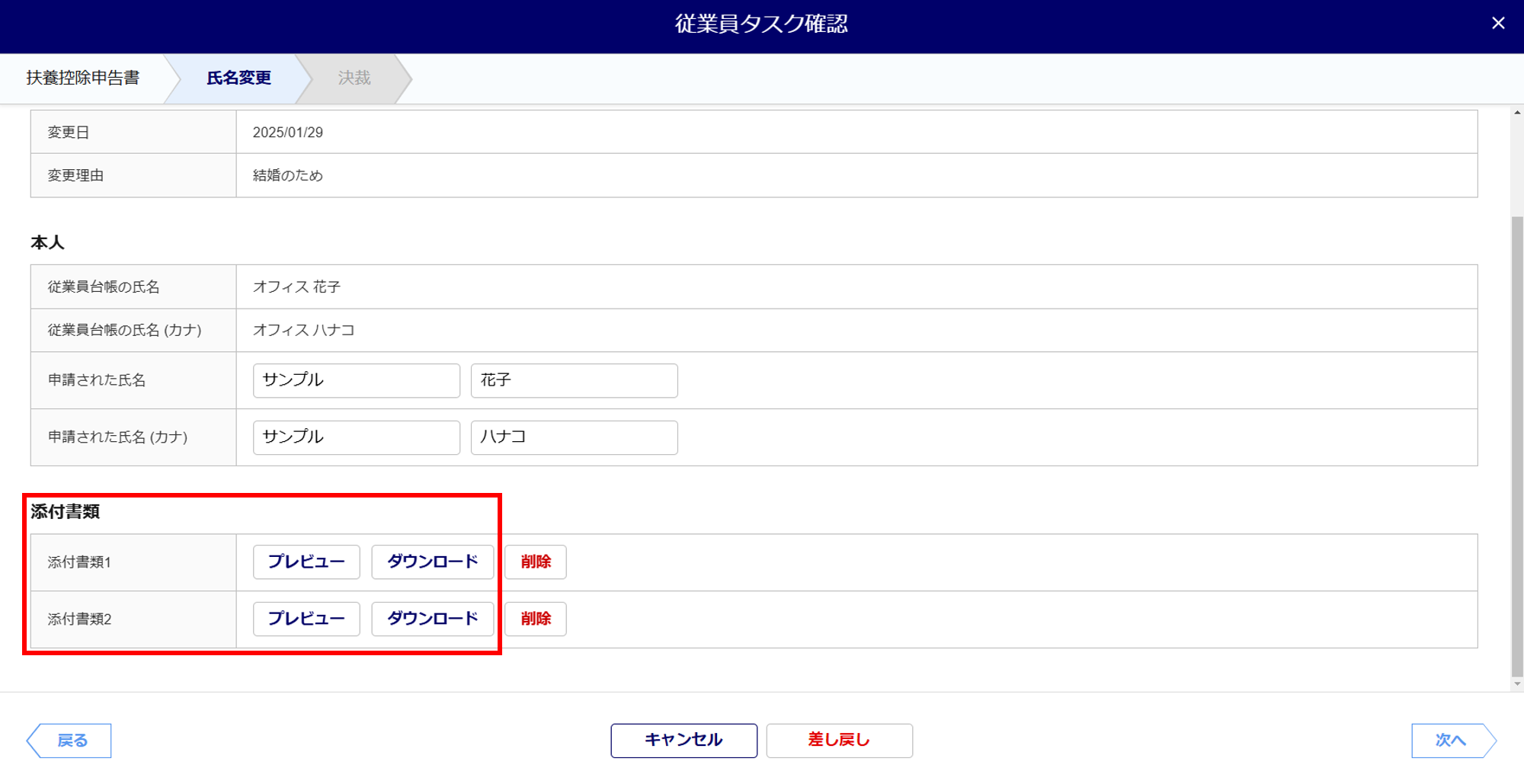
Task: Click ダウンロード for 添付書類1
Action: [432, 562]
